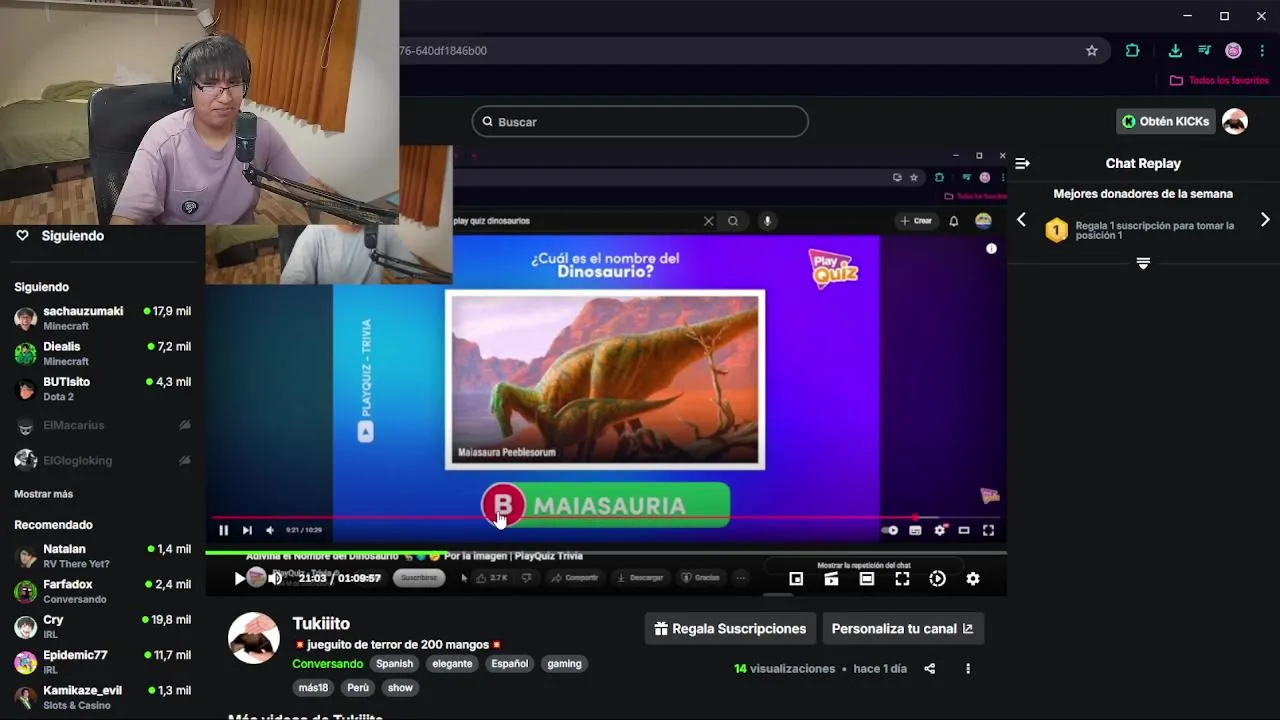Open browser downloads icon
1280x720 pixels.
click(x=1175, y=50)
